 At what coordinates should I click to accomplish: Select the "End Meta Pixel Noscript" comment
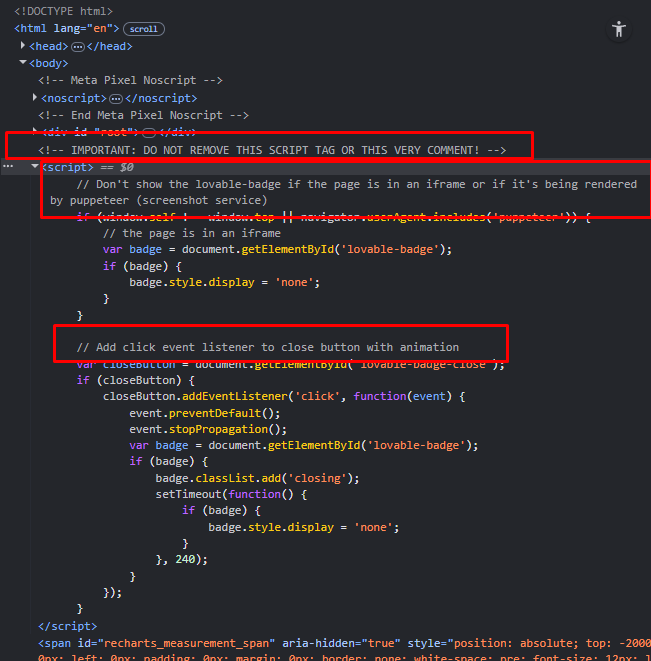coord(143,115)
